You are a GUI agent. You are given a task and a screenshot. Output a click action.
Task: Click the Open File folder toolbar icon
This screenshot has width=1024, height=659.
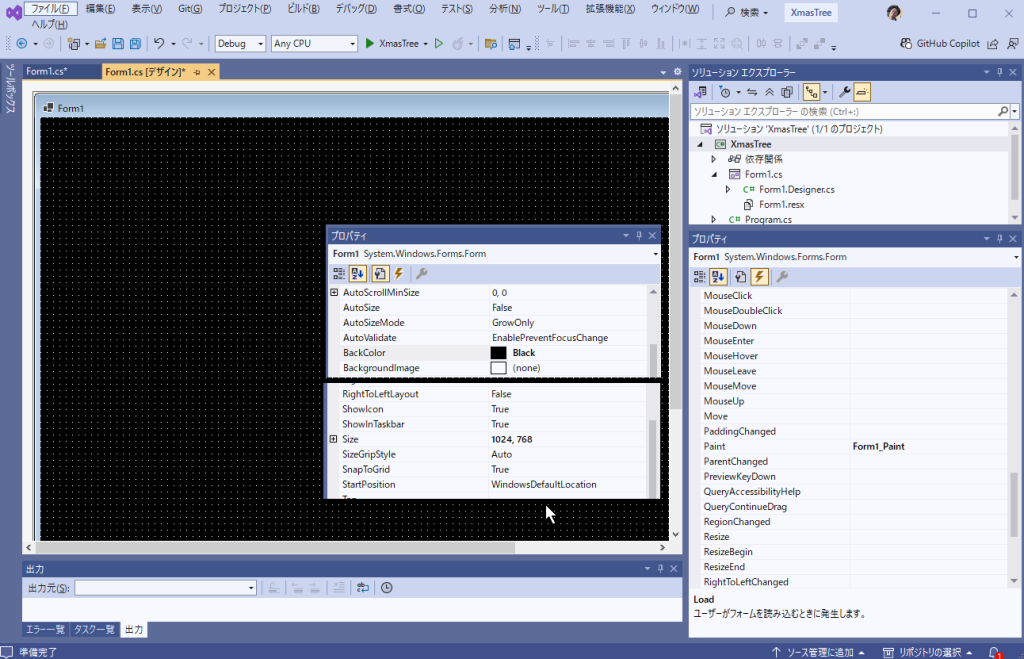tap(101, 44)
